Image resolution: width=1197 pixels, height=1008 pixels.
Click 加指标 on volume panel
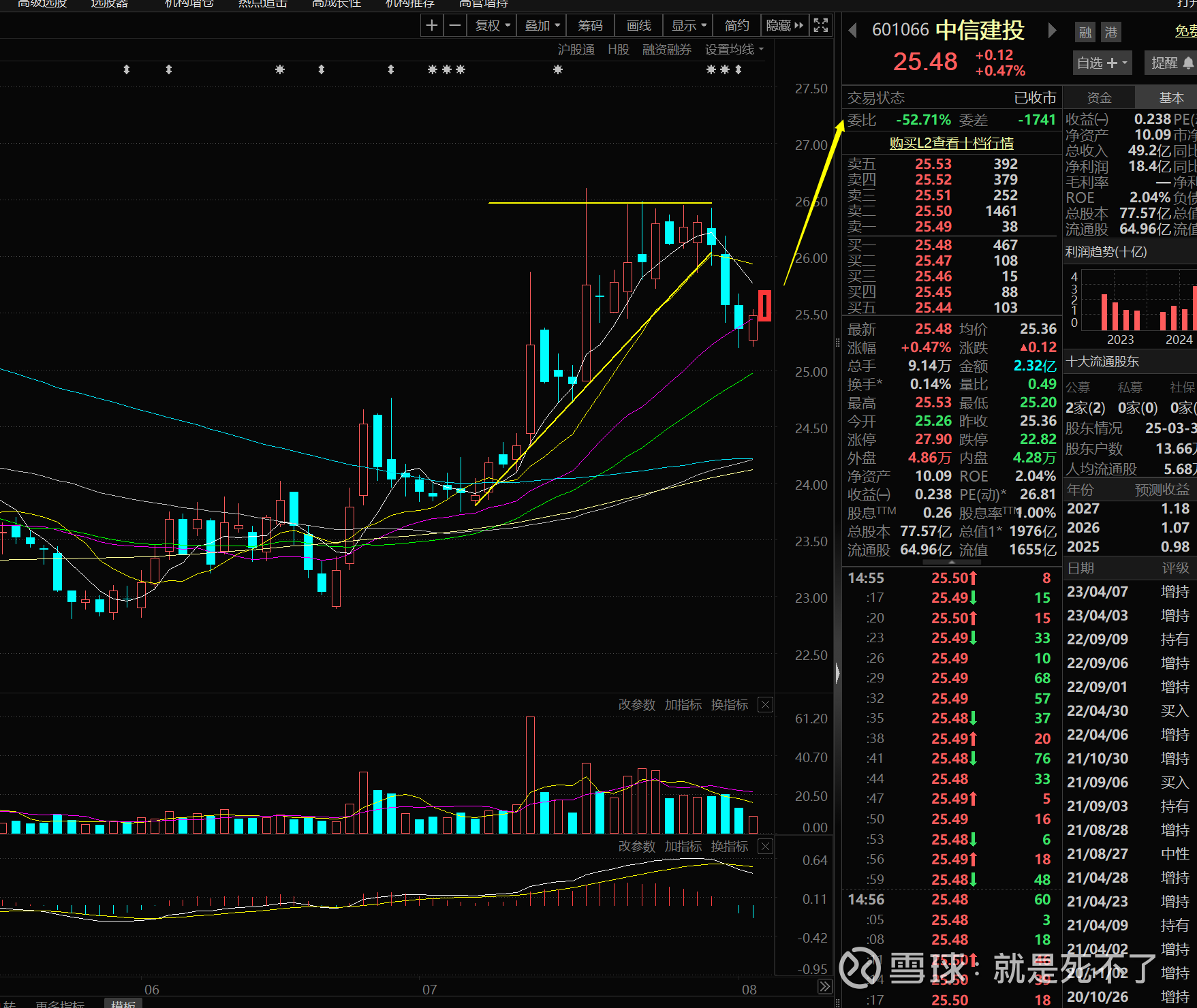[683, 705]
